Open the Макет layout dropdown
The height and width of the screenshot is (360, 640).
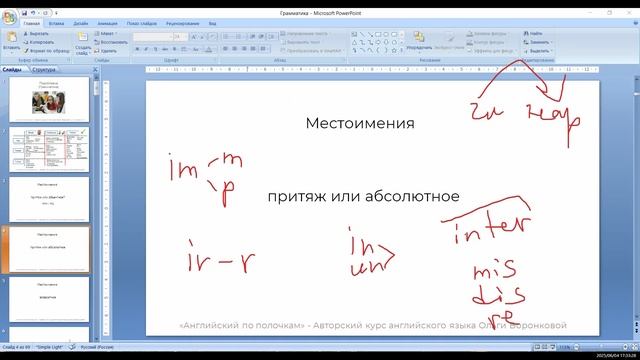click(x=106, y=33)
